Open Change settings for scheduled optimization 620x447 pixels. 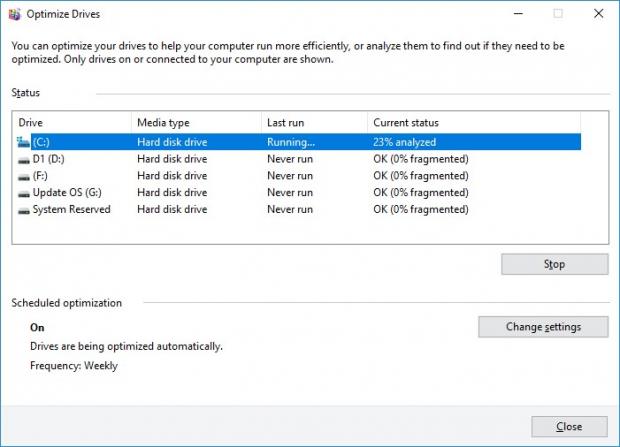pyautogui.click(x=542, y=327)
